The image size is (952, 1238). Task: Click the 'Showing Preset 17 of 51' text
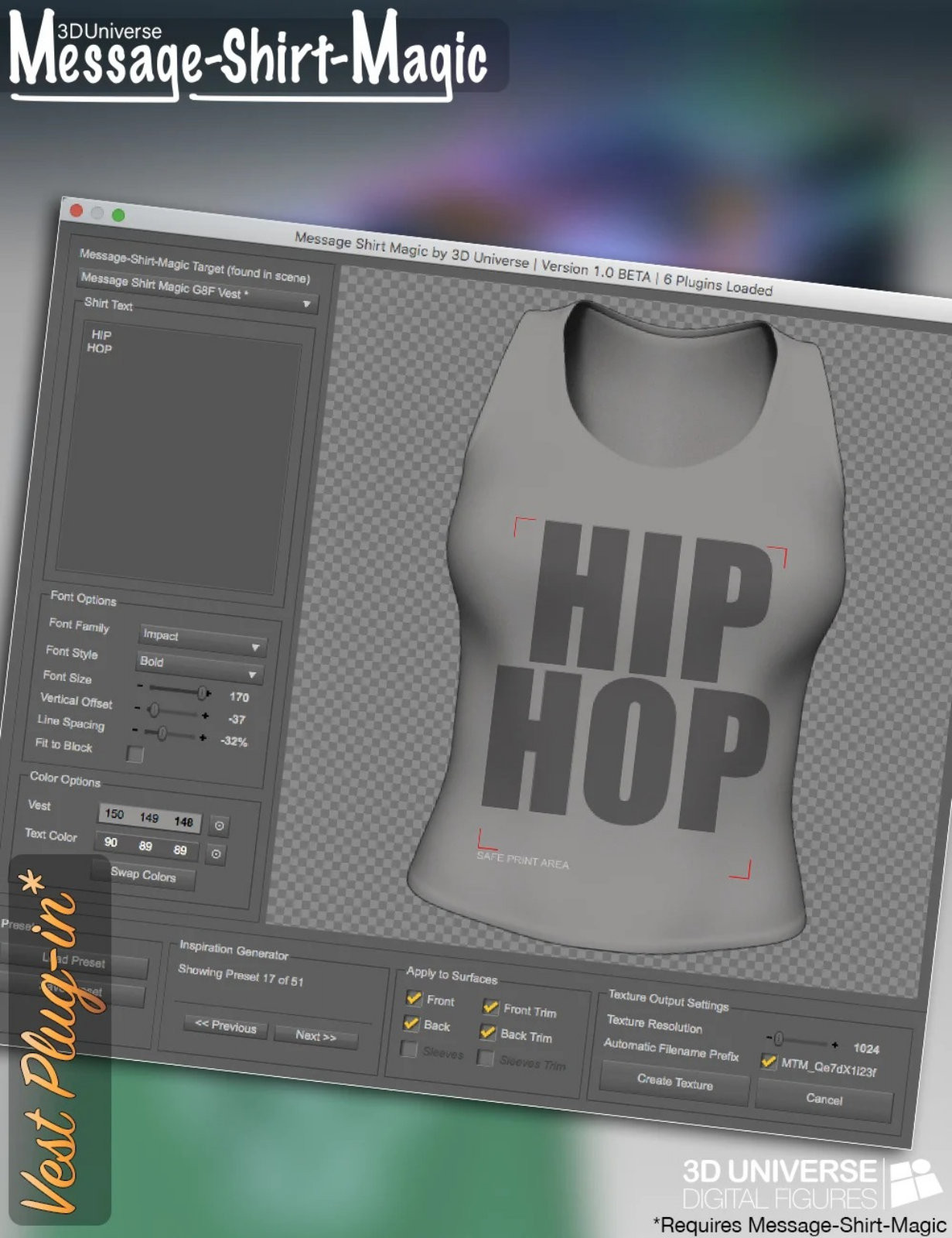coord(241,975)
